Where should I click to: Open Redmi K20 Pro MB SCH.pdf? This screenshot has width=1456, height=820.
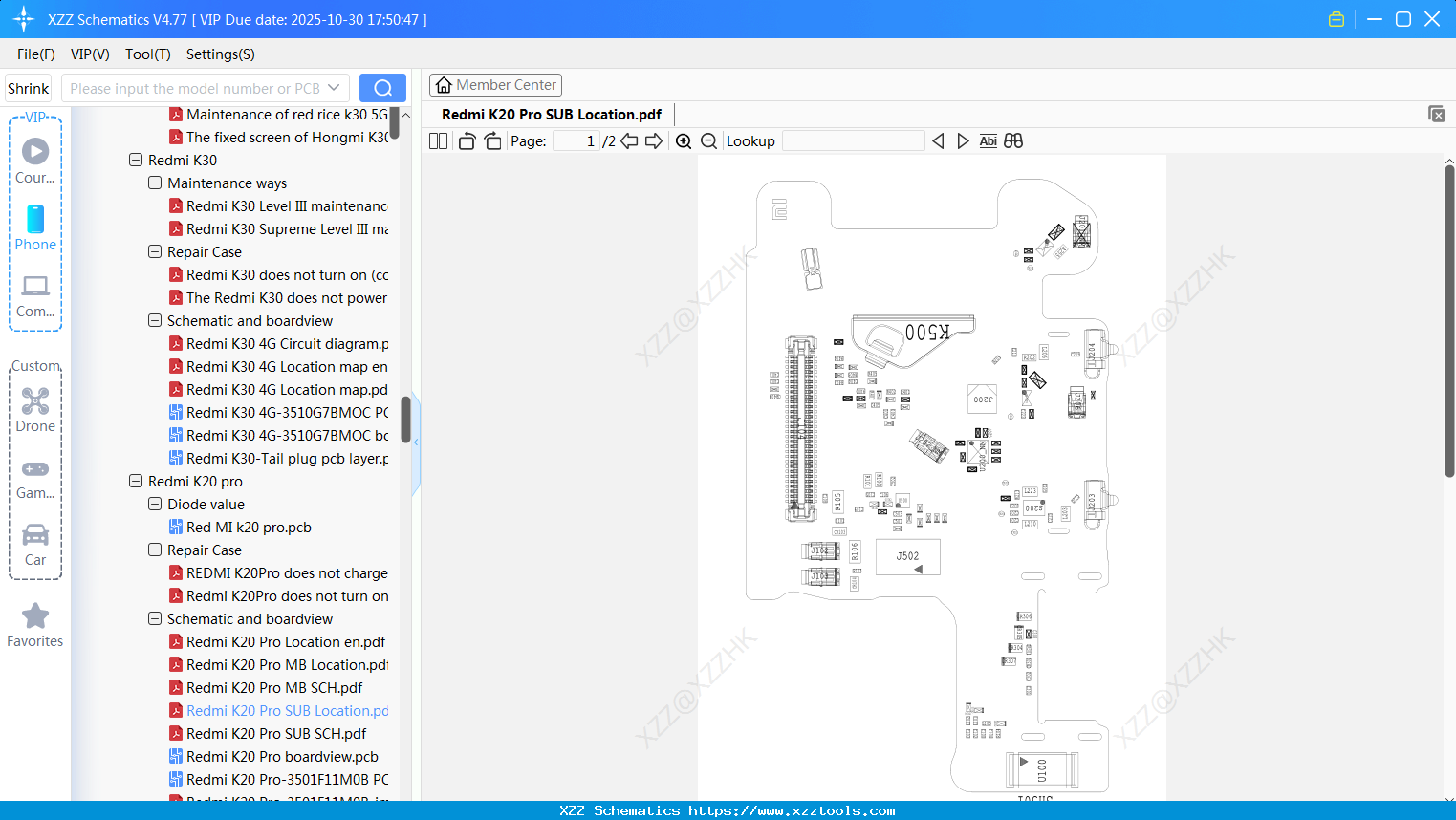pyautogui.click(x=266, y=688)
